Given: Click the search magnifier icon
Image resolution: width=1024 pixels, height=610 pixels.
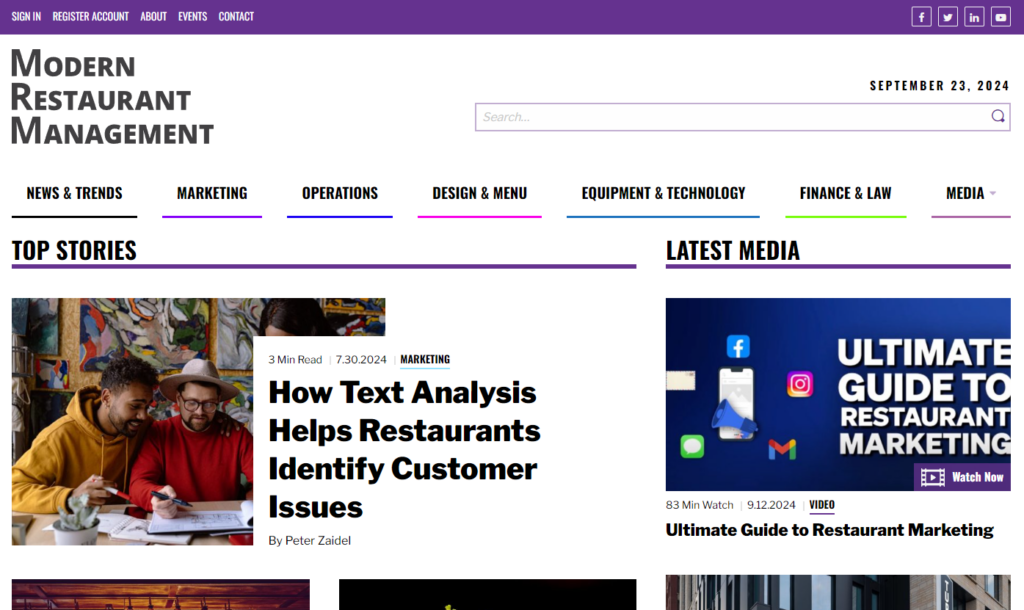Looking at the screenshot, I should (x=997, y=116).
